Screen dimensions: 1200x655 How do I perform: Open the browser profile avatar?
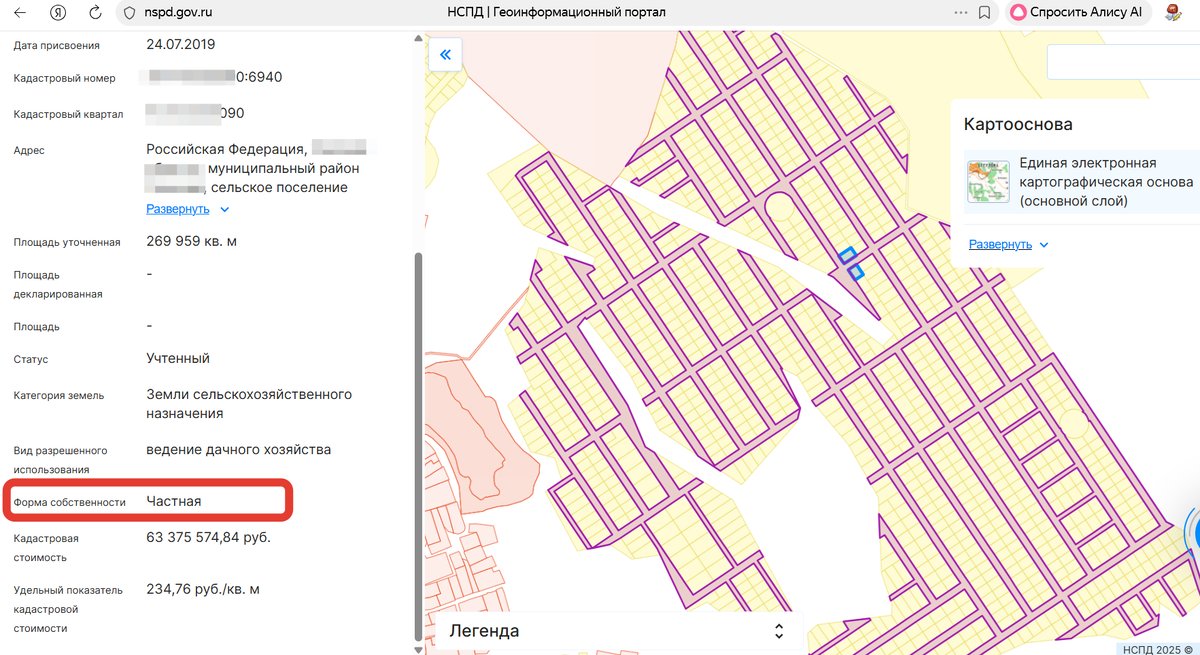pyautogui.click(x=1172, y=12)
